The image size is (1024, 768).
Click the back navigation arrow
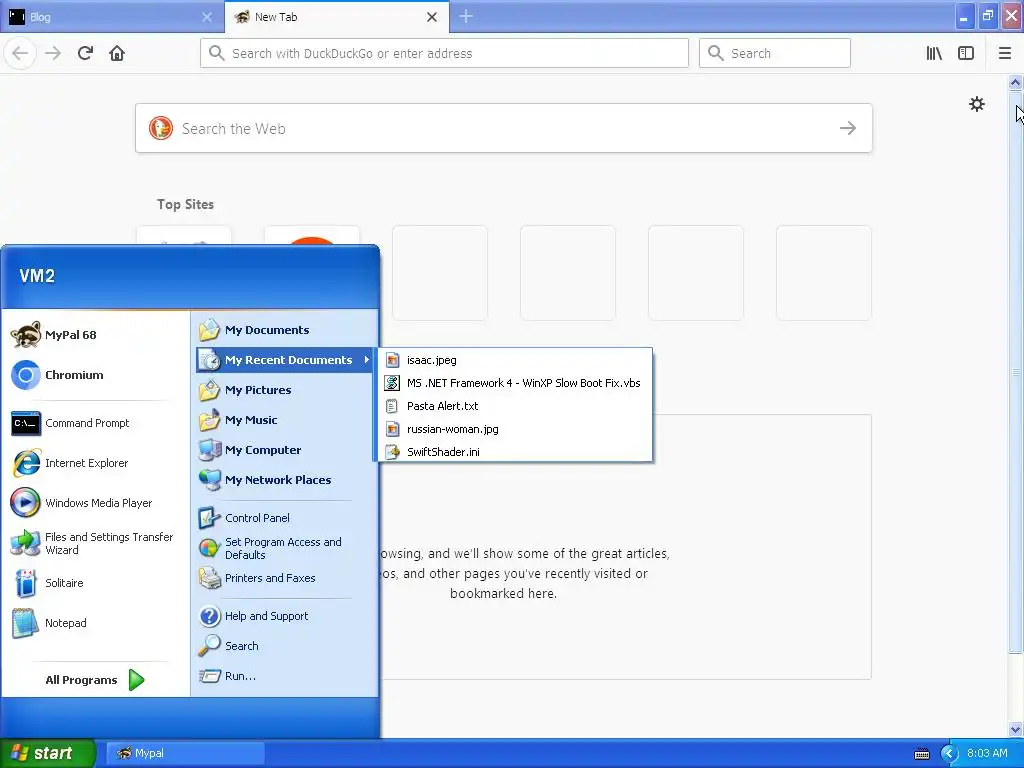[x=20, y=53]
